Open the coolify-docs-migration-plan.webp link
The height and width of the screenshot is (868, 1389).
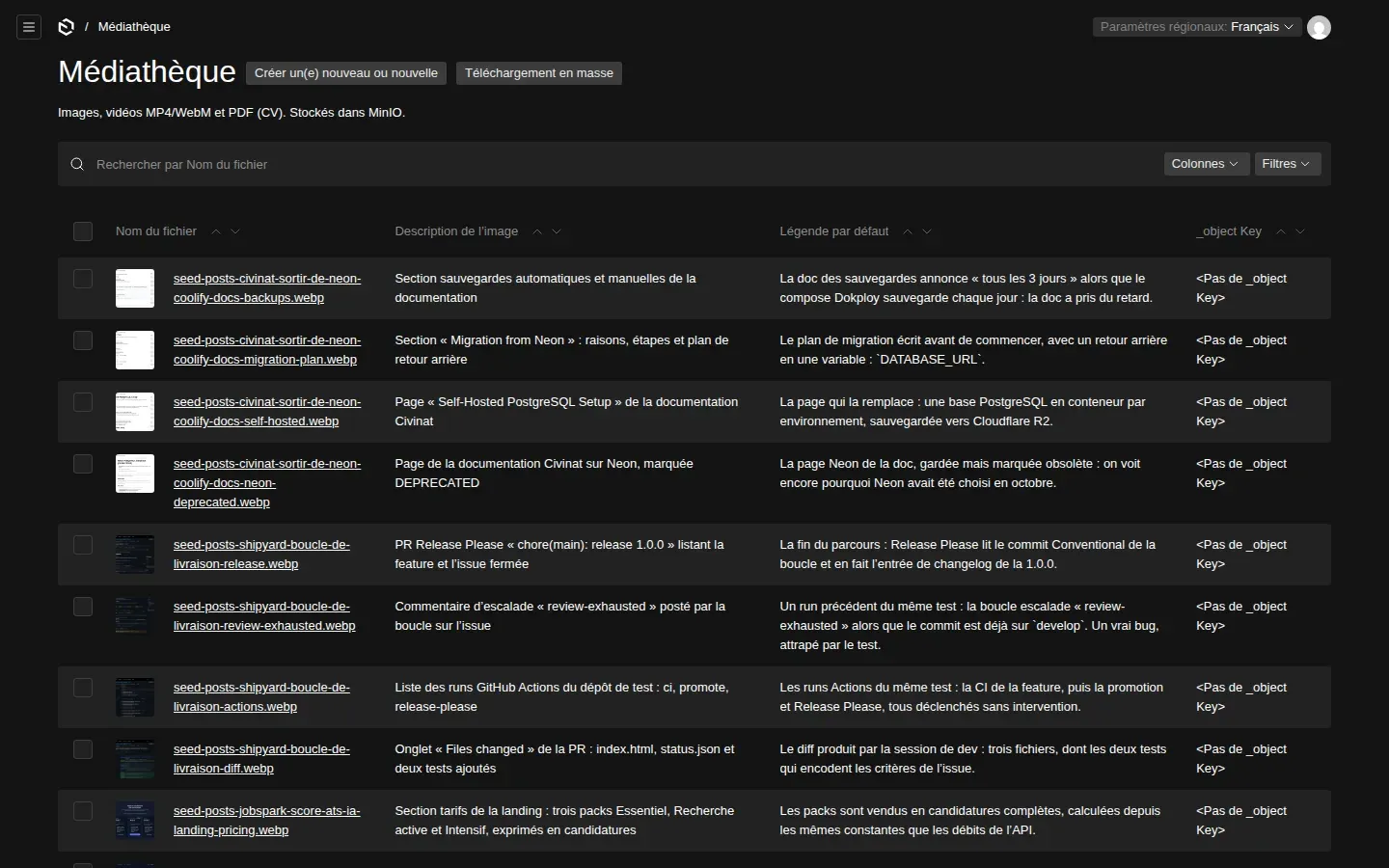(267, 350)
